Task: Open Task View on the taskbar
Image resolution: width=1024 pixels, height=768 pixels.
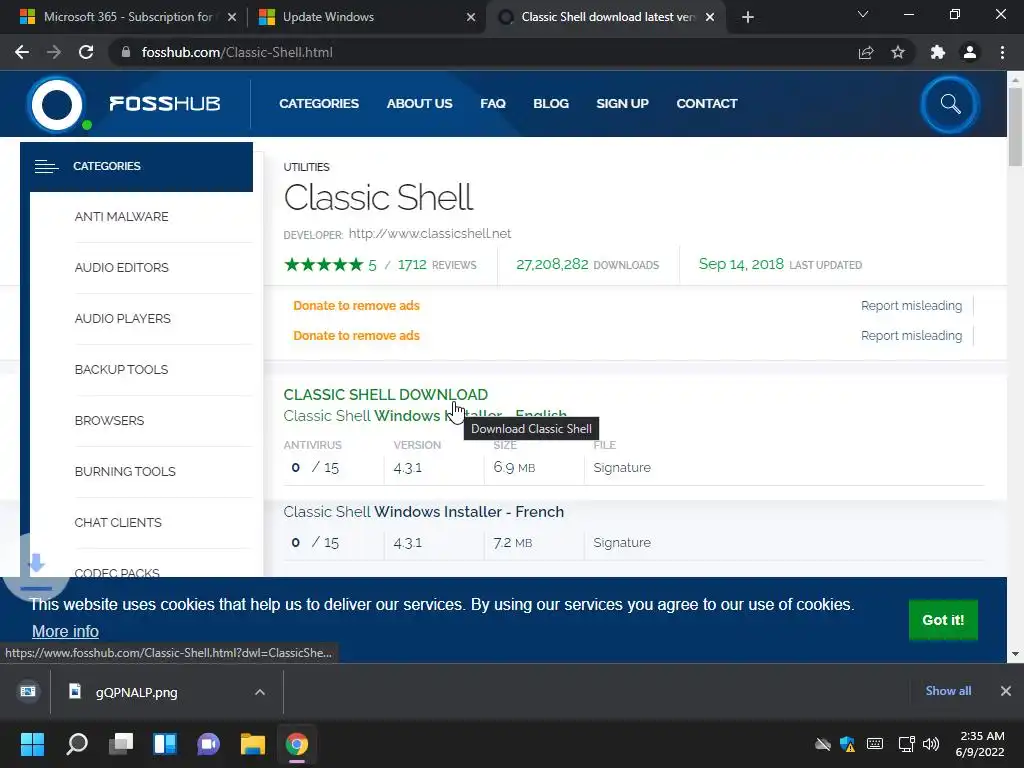Action: pyautogui.click(x=121, y=744)
